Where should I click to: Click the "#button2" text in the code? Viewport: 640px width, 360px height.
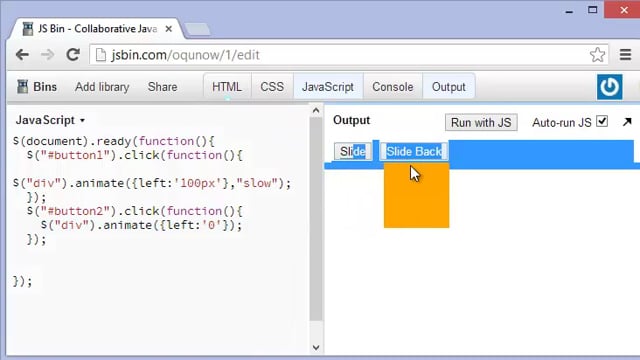click(75, 211)
